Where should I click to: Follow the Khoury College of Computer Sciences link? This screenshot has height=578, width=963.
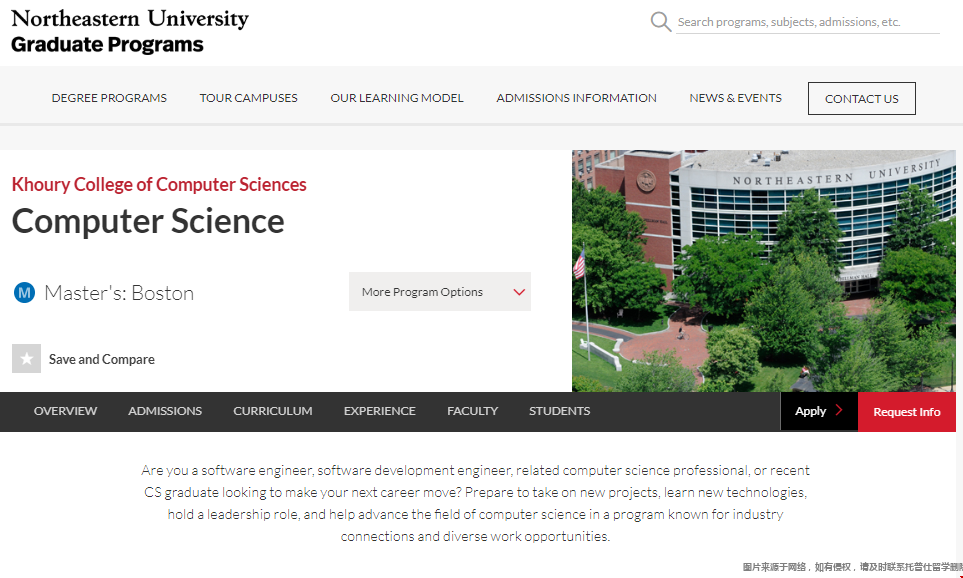point(159,184)
